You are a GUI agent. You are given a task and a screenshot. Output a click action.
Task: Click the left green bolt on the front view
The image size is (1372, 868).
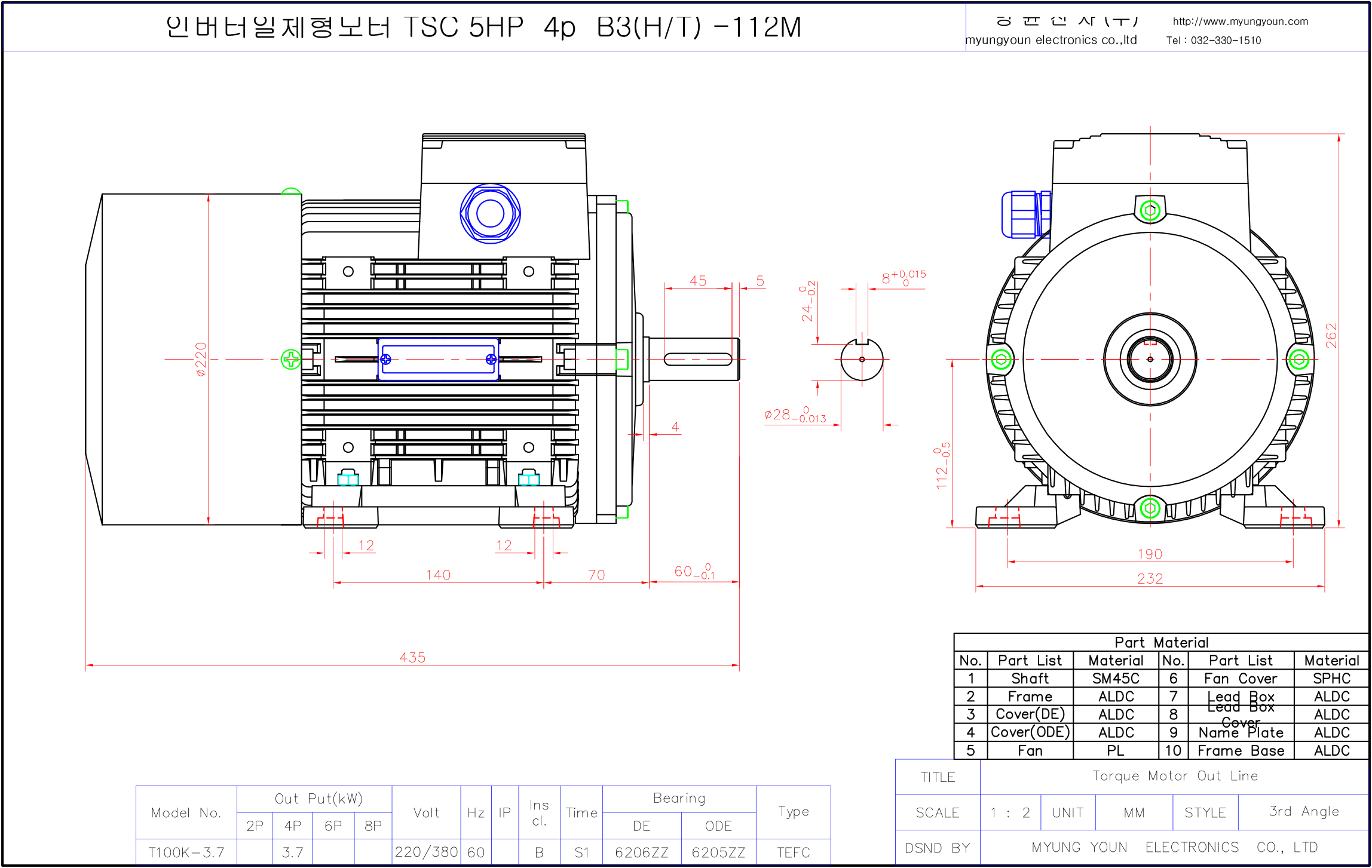1002,359
